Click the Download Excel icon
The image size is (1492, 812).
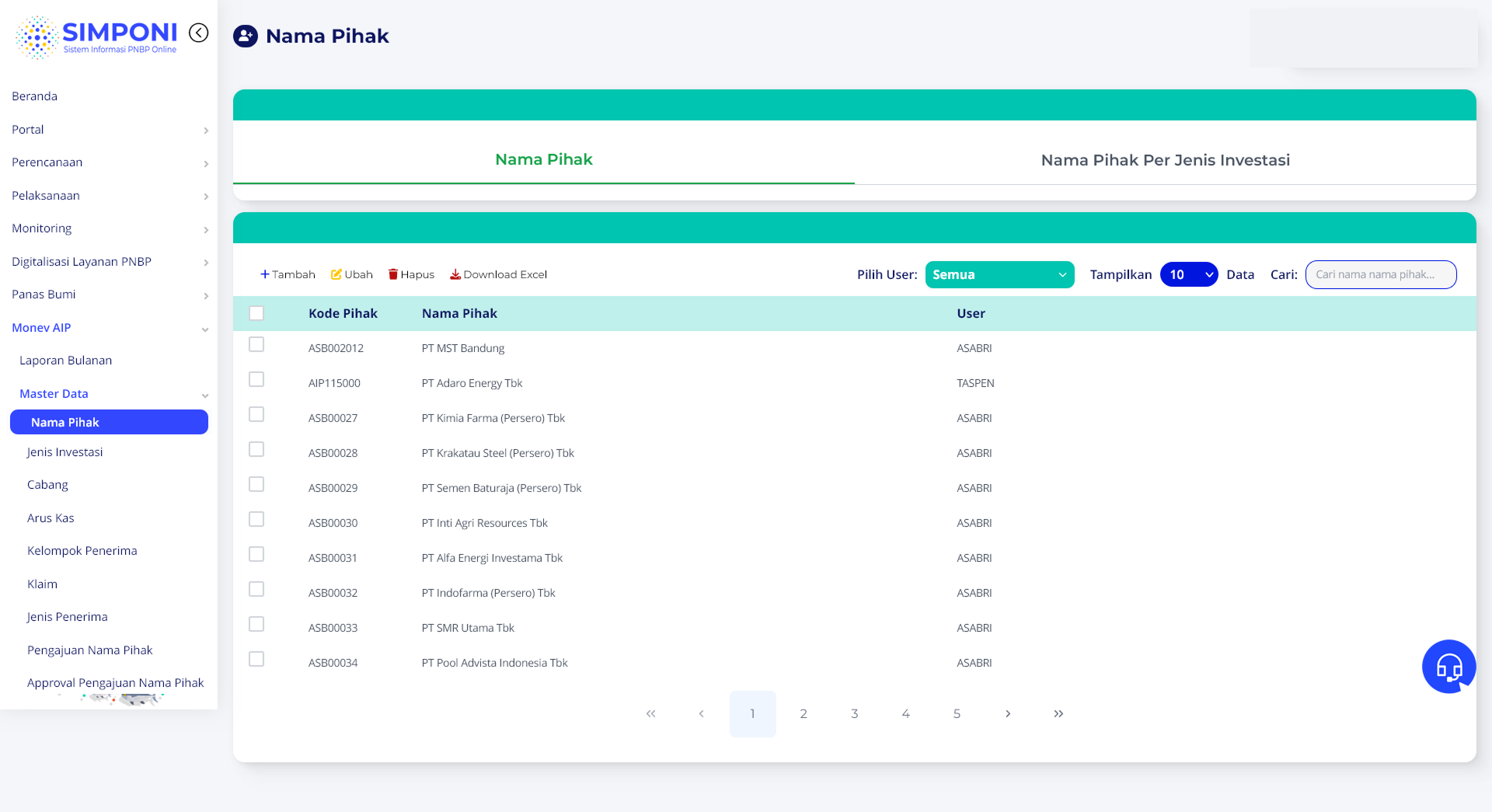tap(455, 274)
